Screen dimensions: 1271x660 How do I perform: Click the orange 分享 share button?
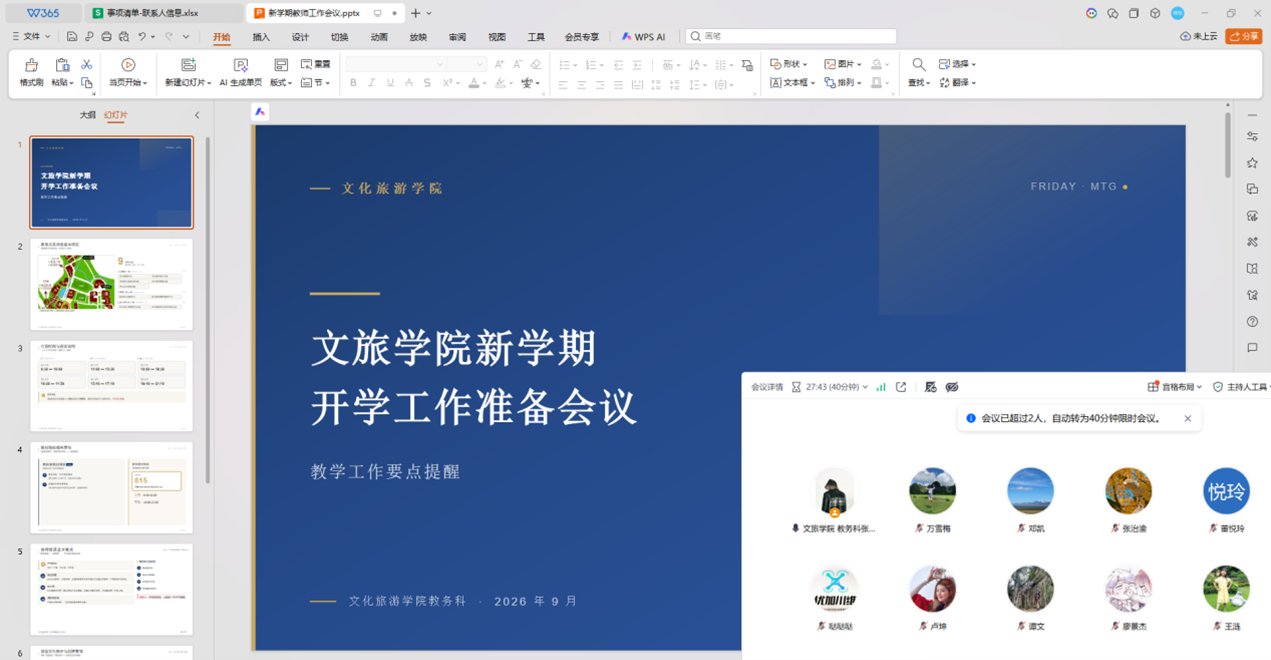(x=1244, y=36)
